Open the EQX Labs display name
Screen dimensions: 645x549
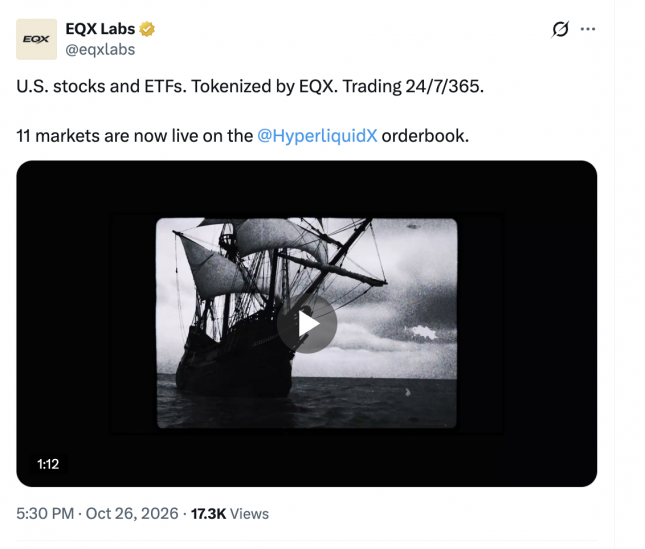[100, 29]
